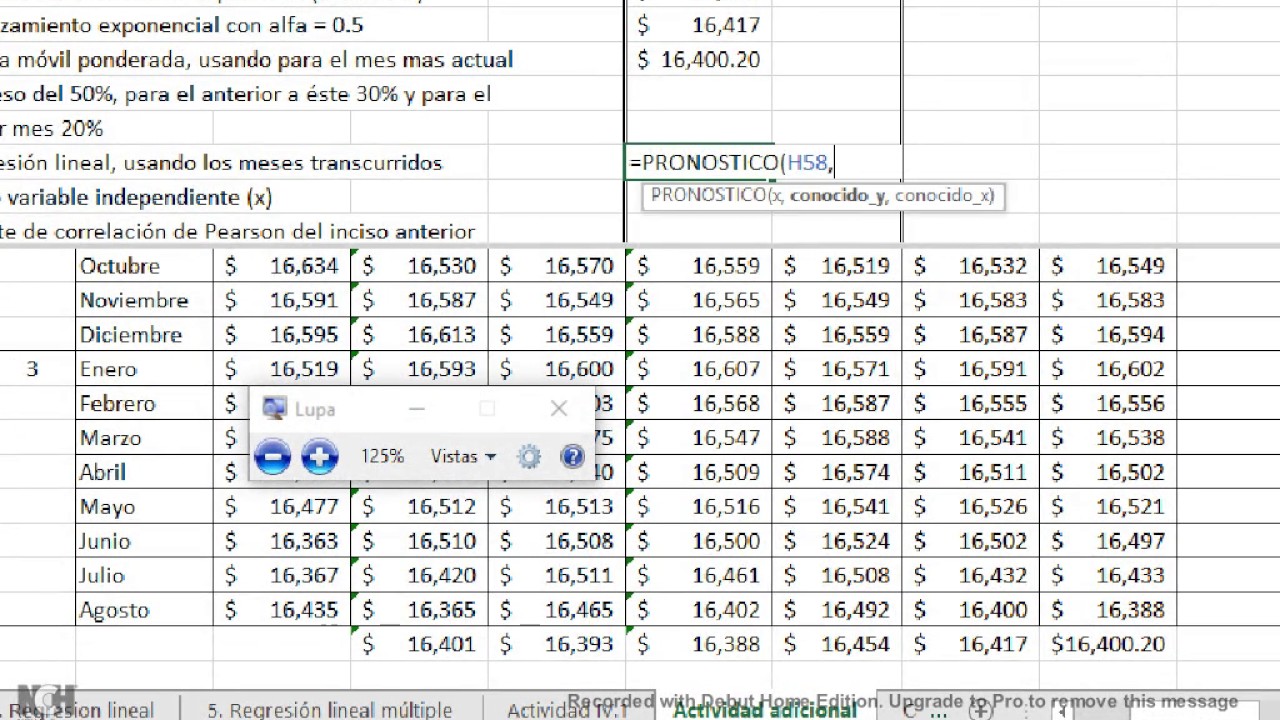1280x720 pixels.
Task: Click conocido_x argument in formula tooltip
Action: coord(942,196)
